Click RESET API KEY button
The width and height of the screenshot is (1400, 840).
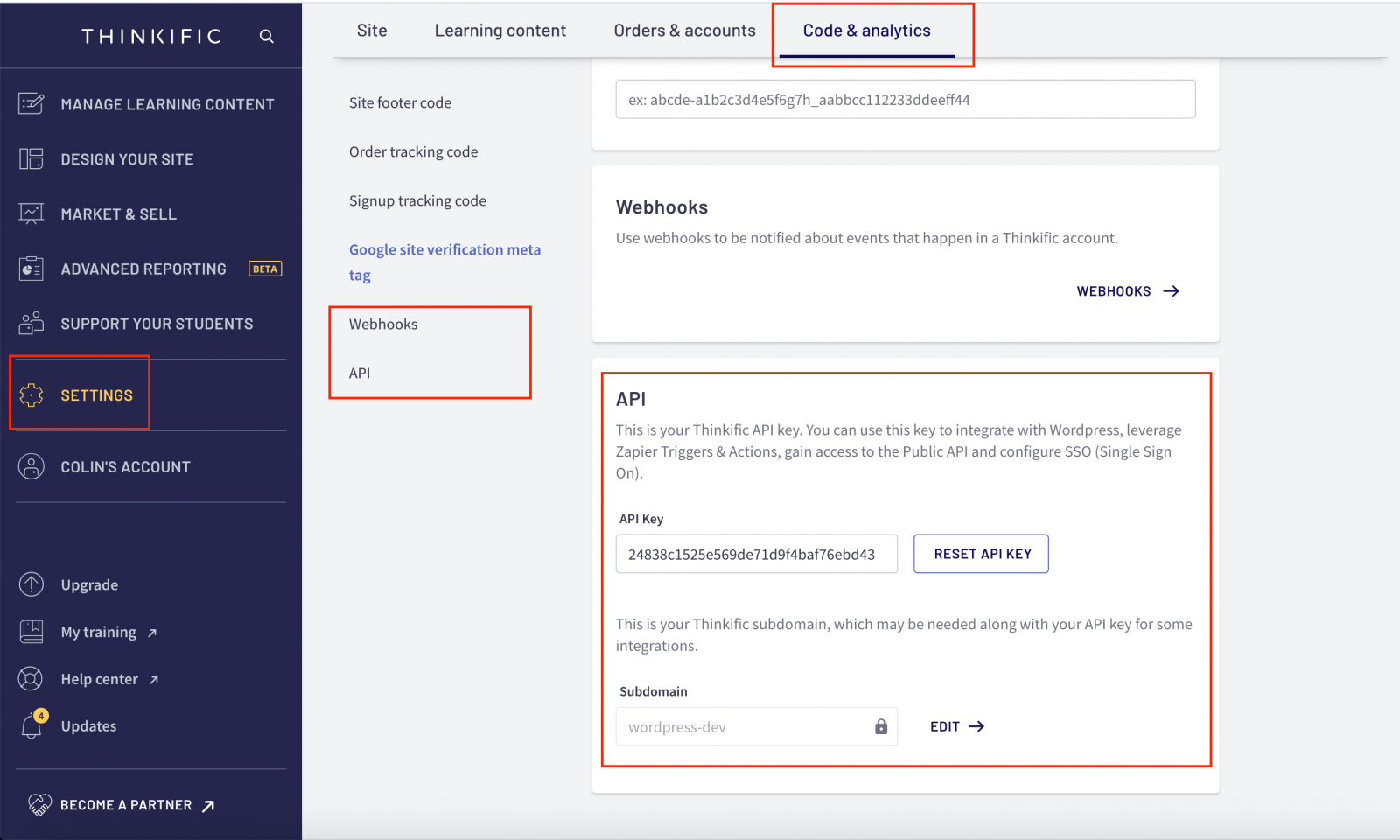click(982, 554)
